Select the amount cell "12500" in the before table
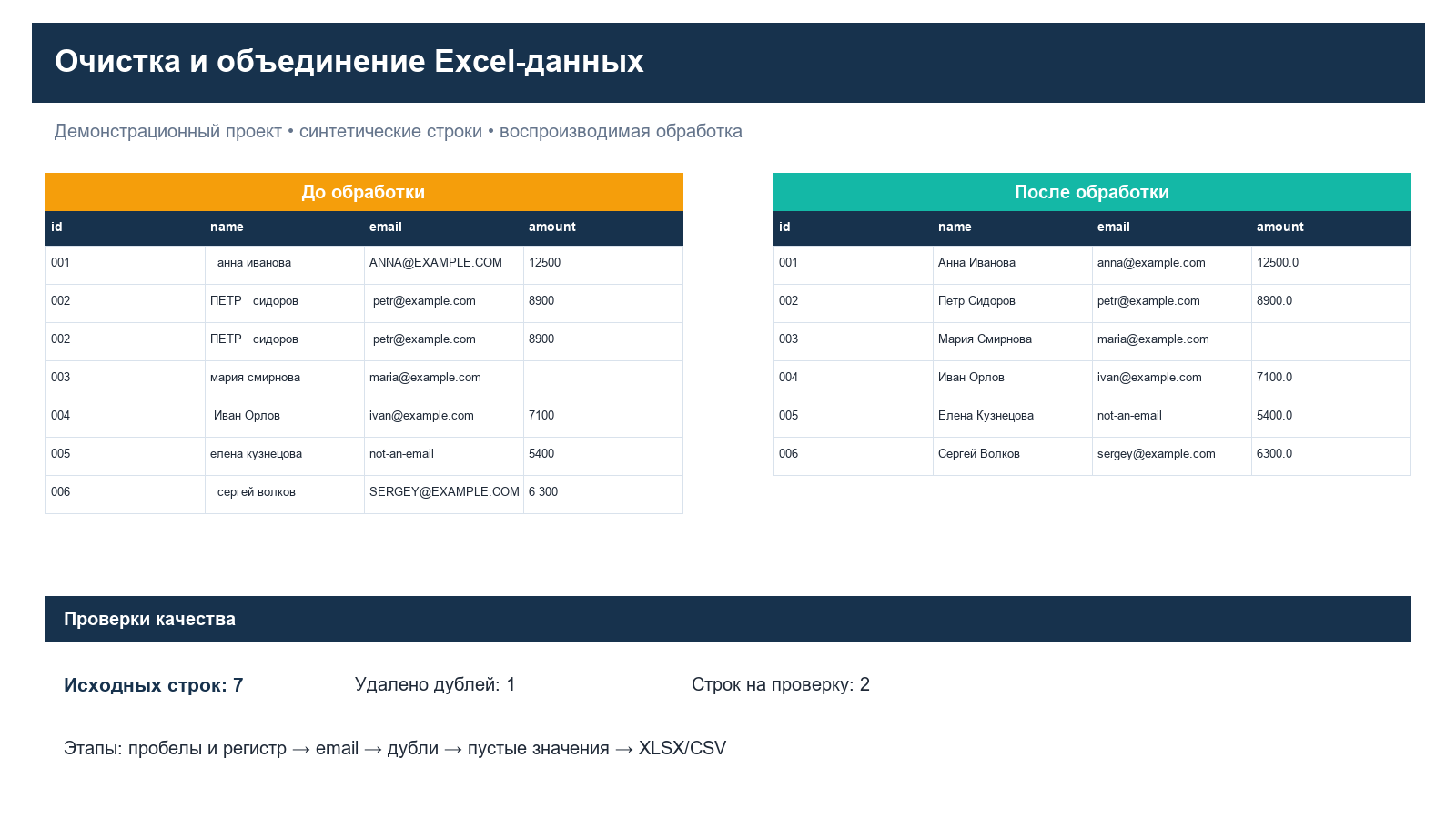Screen dimensions: 1456x819 pos(603,265)
